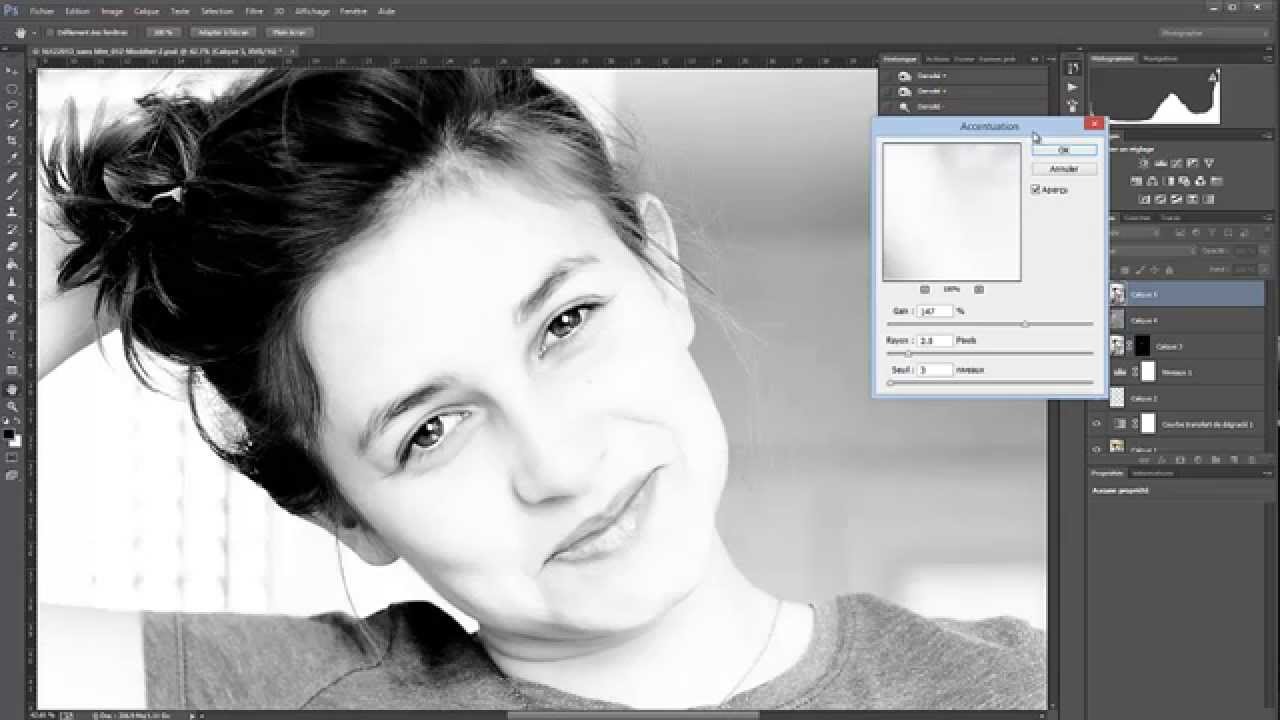Image resolution: width=1280 pixels, height=720 pixels.
Task: Open the Histogramme panel options menu
Action: 1268,59
